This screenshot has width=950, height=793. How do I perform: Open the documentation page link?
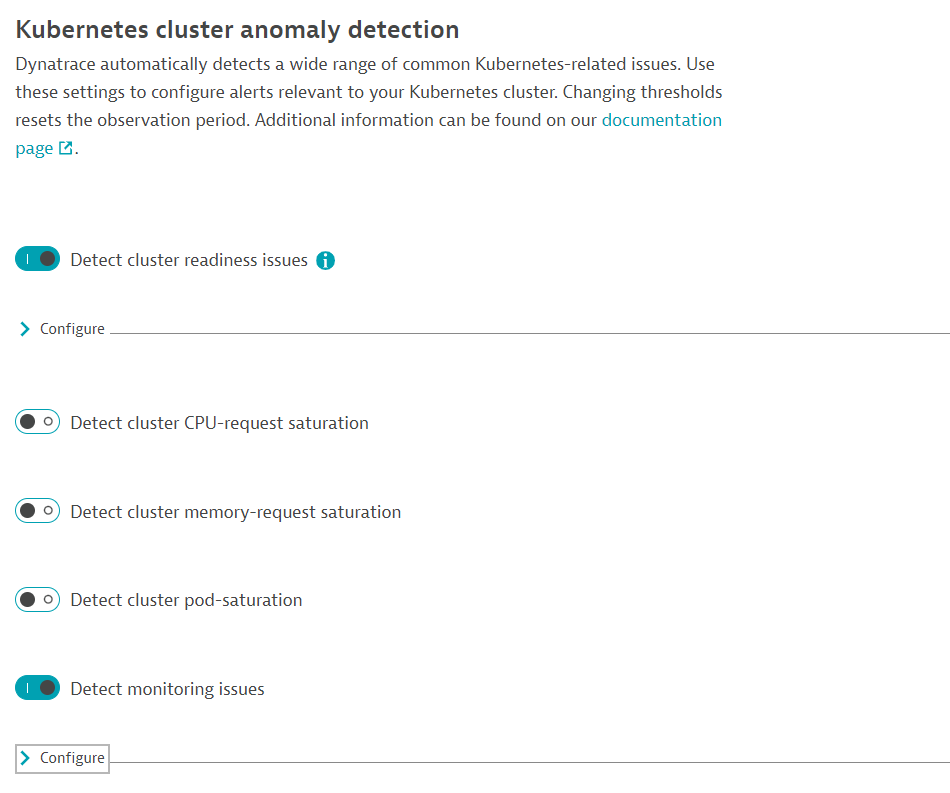point(661,120)
